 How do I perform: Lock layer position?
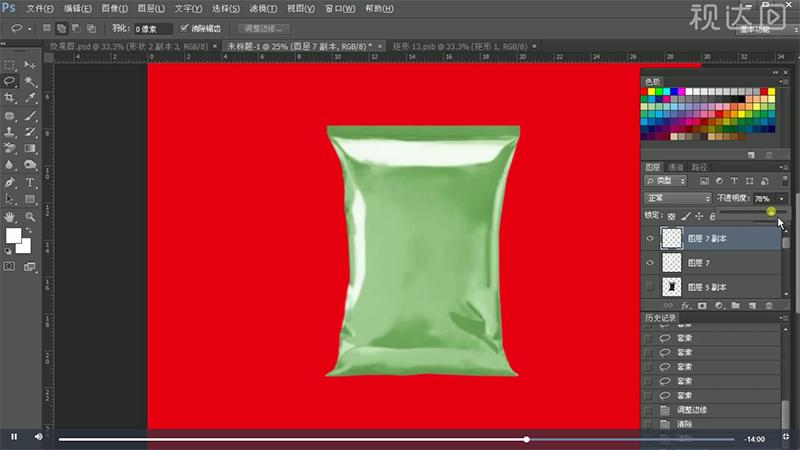tap(699, 216)
